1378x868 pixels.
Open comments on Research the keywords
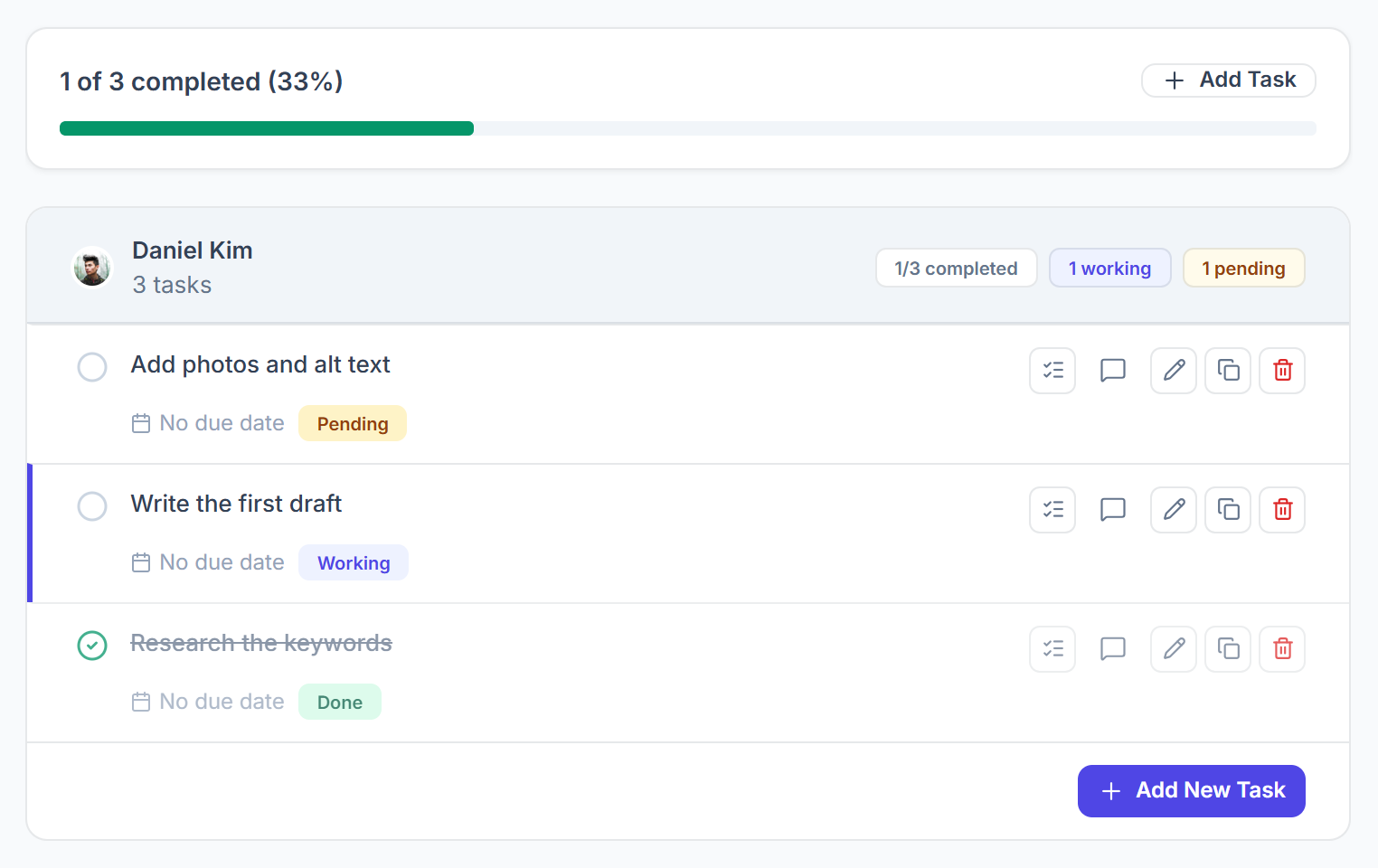click(x=1113, y=649)
